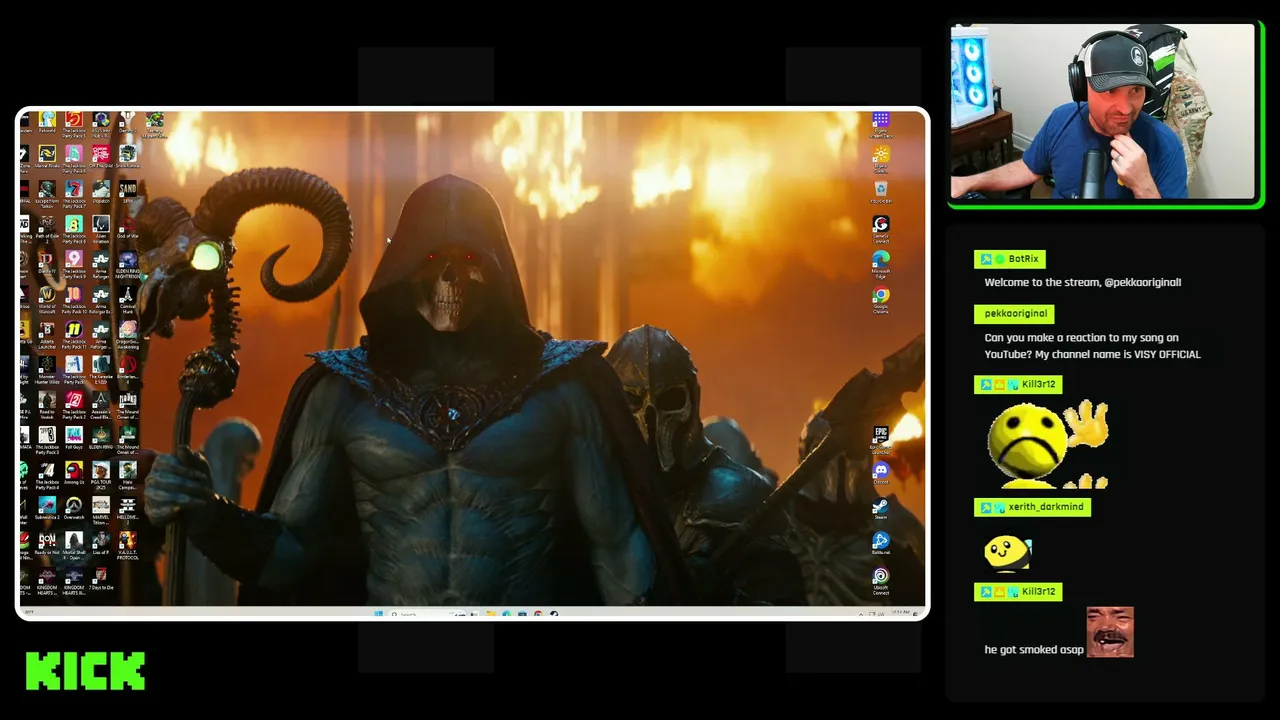Launch ELDEN RING NIGHTREIGN from the desktop
1280x720 pixels.
click(x=128, y=264)
